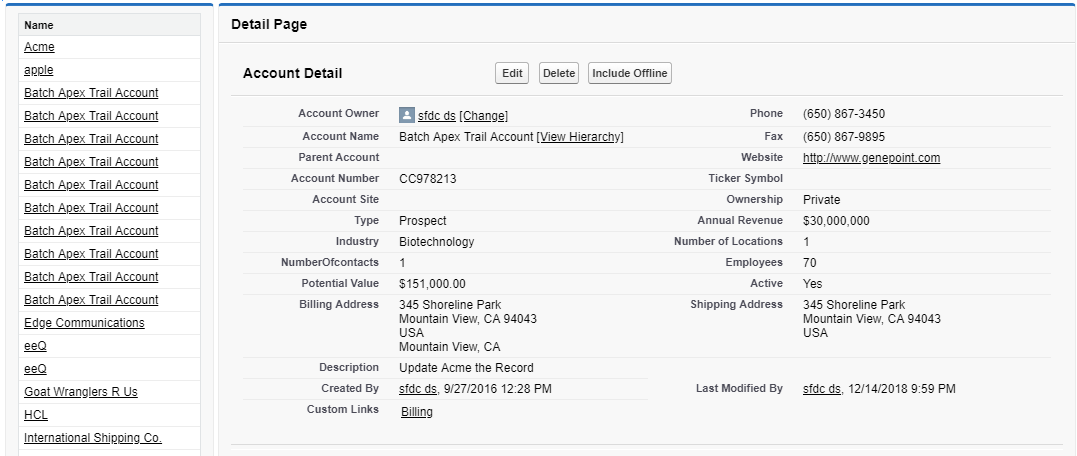Screen dimensions: 1077x456
Task: Open sfdc ds link in Last Modified By
Action: coord(822,389)
